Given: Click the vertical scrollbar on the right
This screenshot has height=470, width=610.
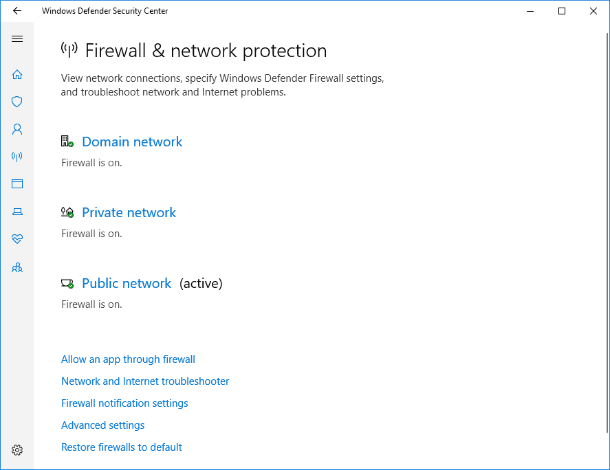Looking at the screenshot, I should [x=608, y=233].
